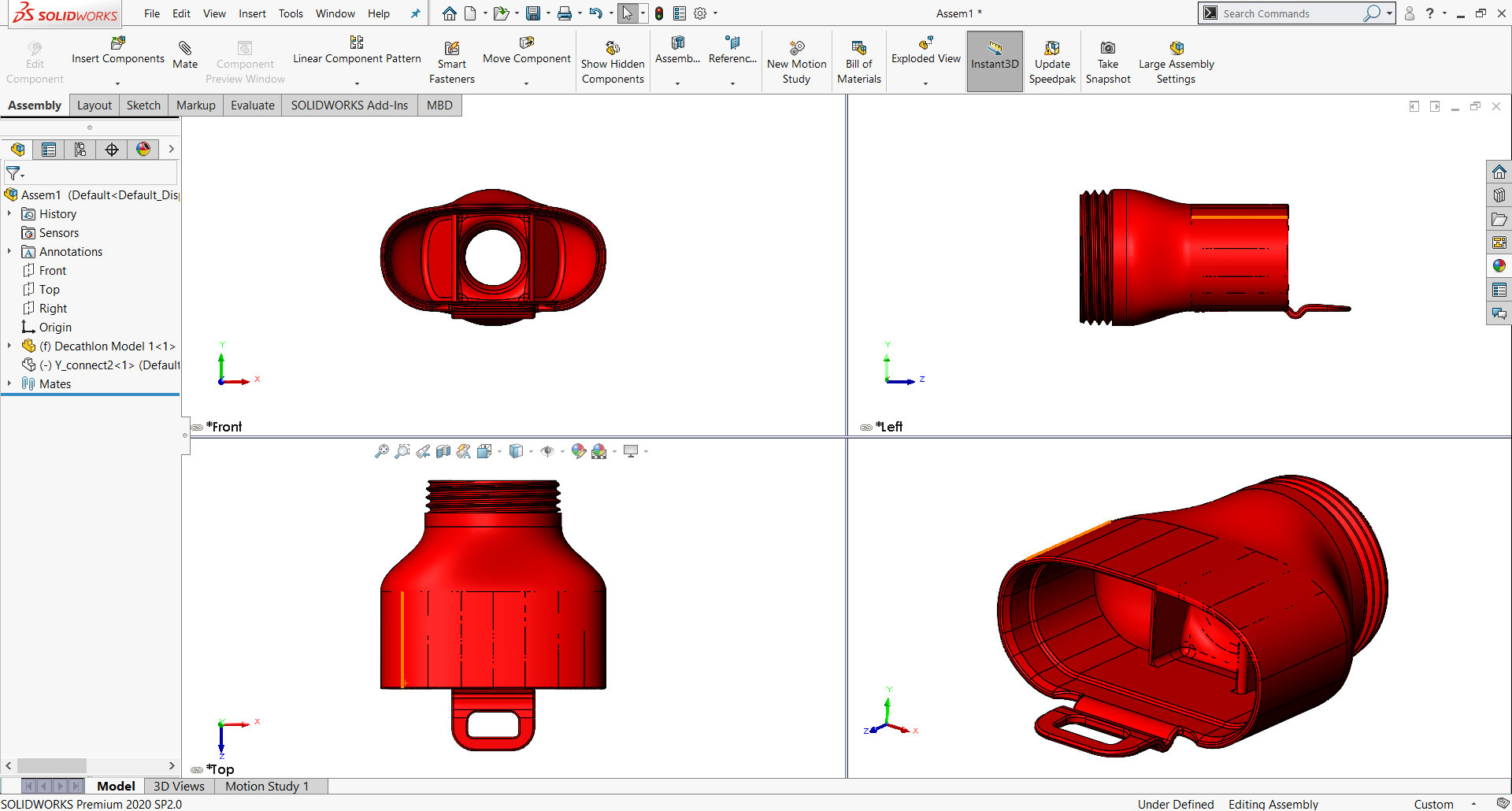
Task: Open the Tools menu
Action: (x=291, y=13)
